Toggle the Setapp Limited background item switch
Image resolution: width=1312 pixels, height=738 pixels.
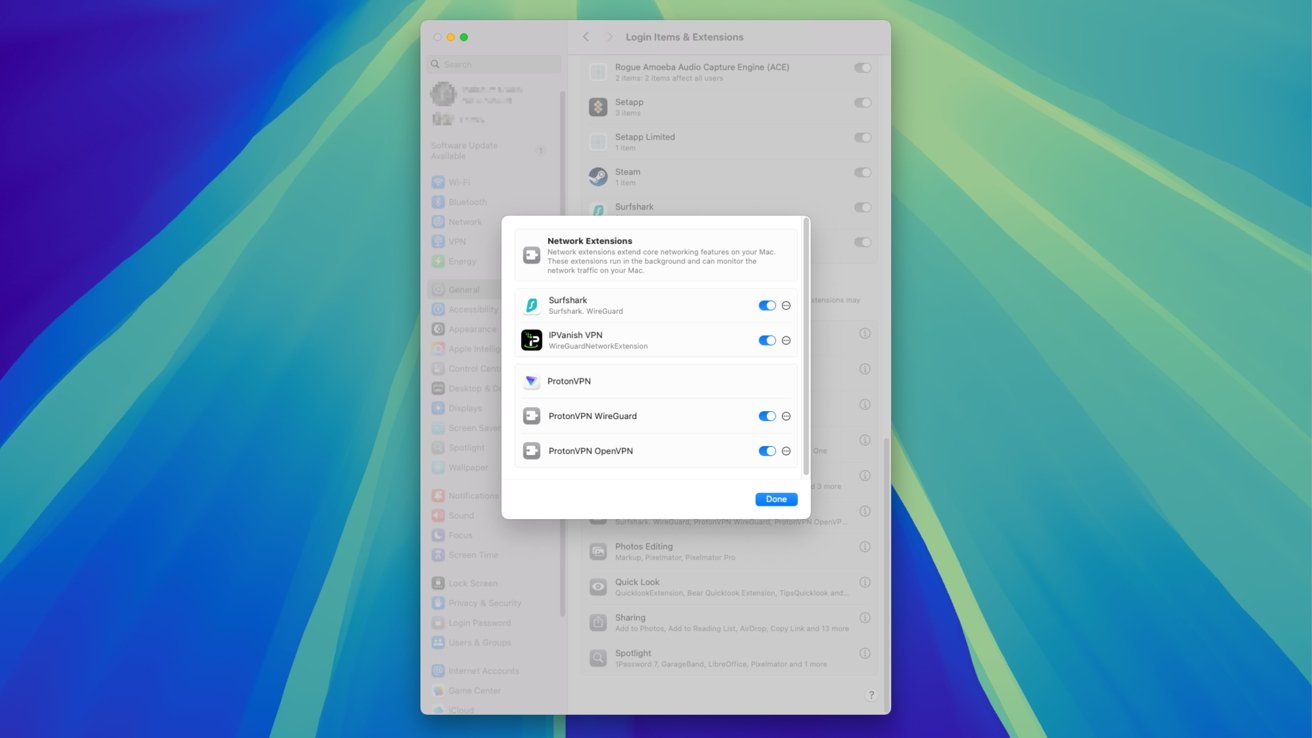(862, 138)
